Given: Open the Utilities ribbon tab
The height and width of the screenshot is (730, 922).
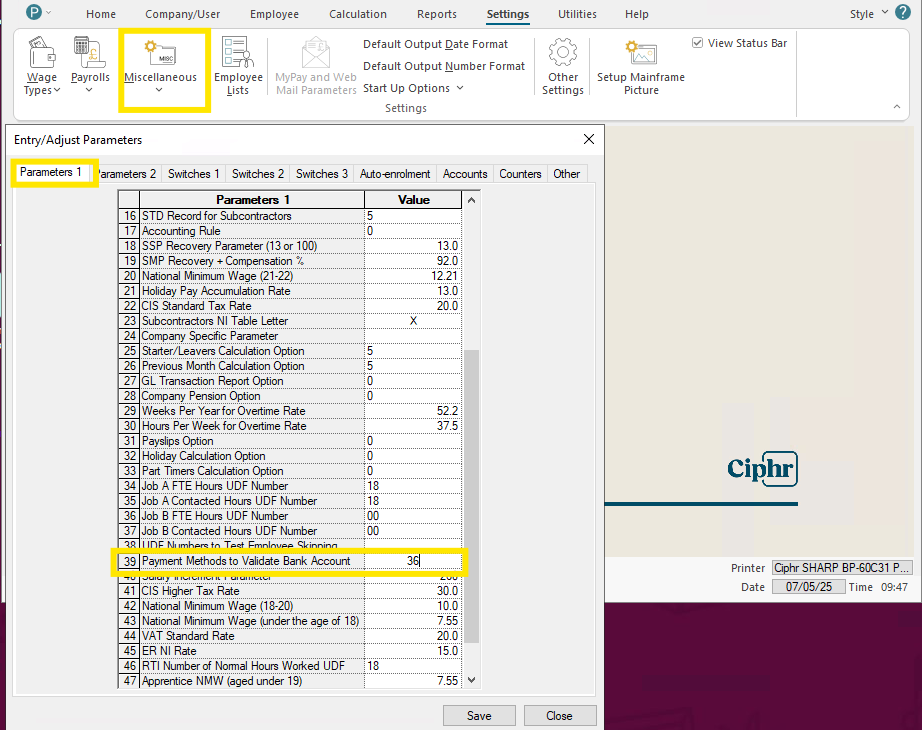Looking at the screenshot, I should (x=577, y=14).
